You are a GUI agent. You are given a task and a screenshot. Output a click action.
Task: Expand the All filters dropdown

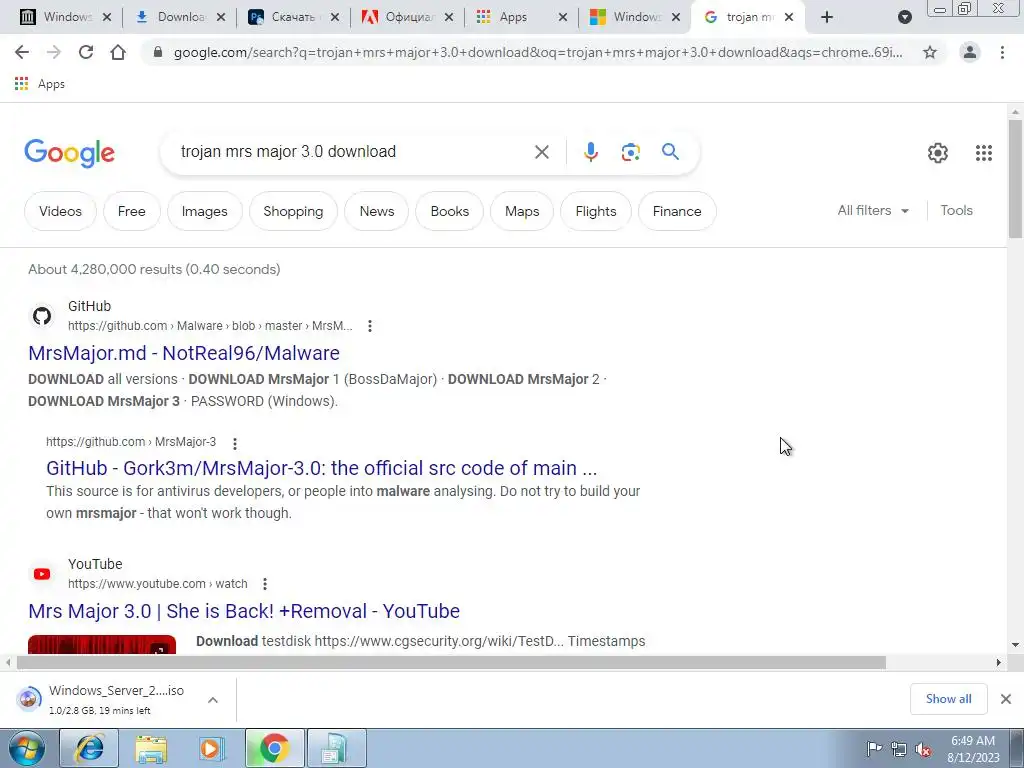873,210
